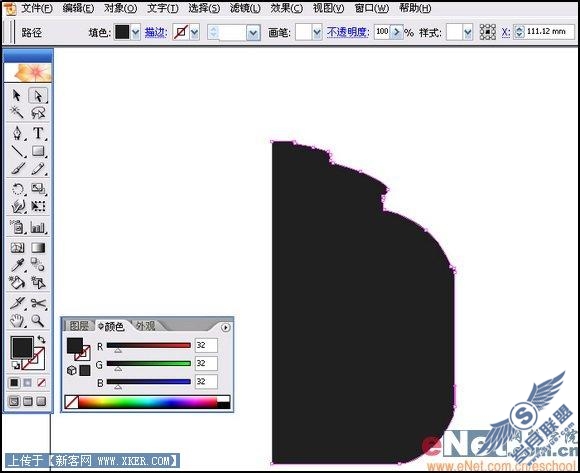
Task: Click the 描边 link in control bar
Action: pos(156,33)
